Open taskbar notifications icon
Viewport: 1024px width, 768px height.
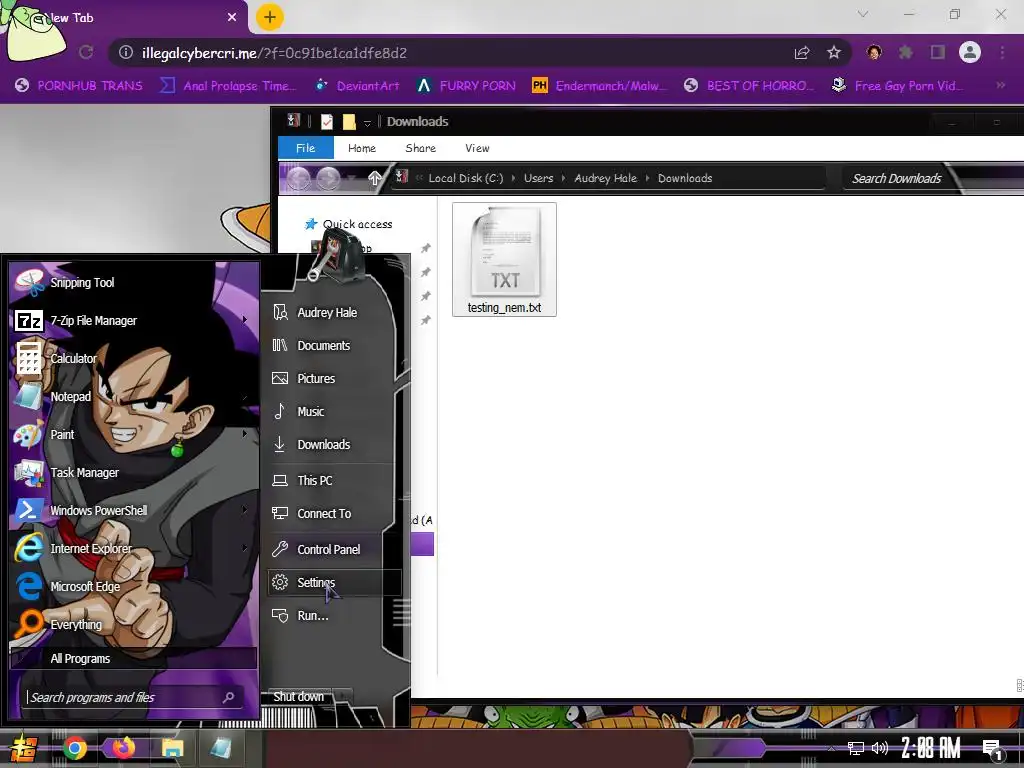click(x=992, y=749)
